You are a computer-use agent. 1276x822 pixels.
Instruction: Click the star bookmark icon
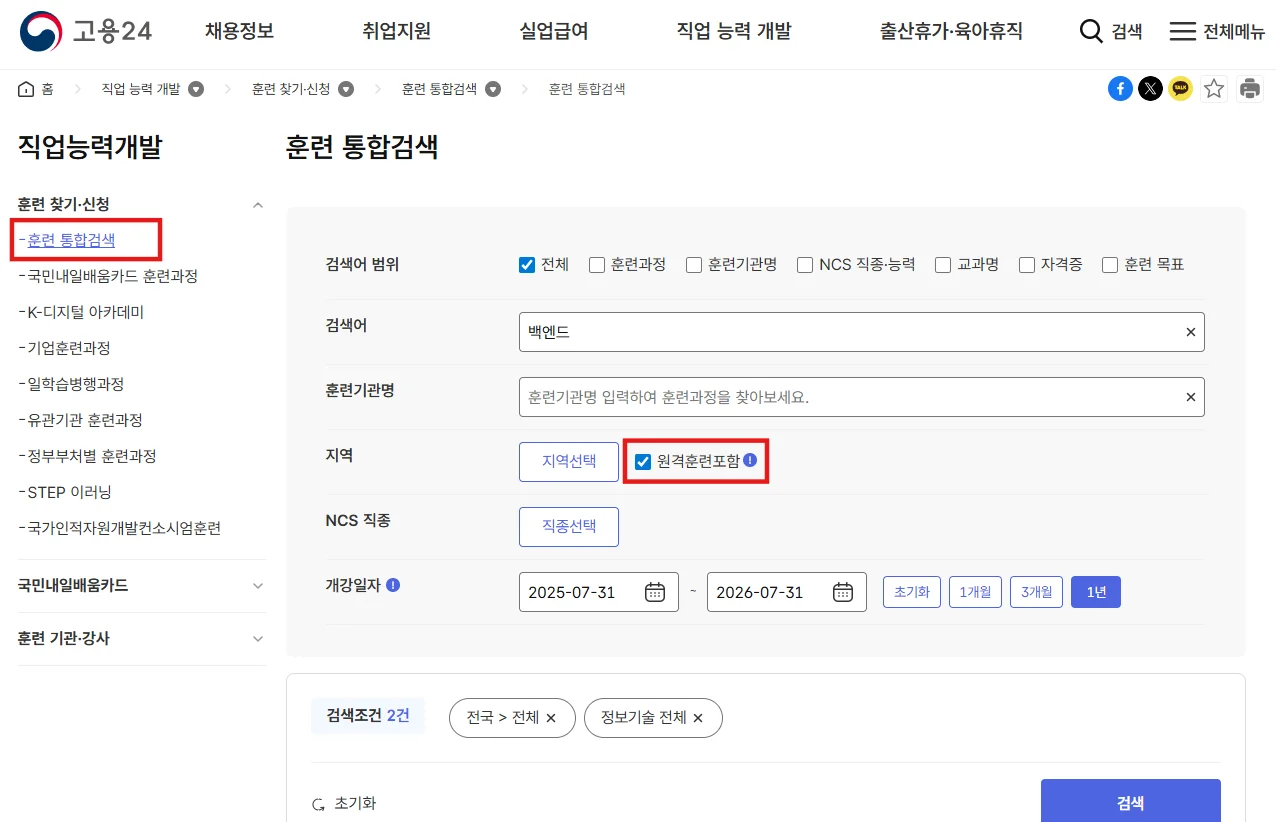1214,89
